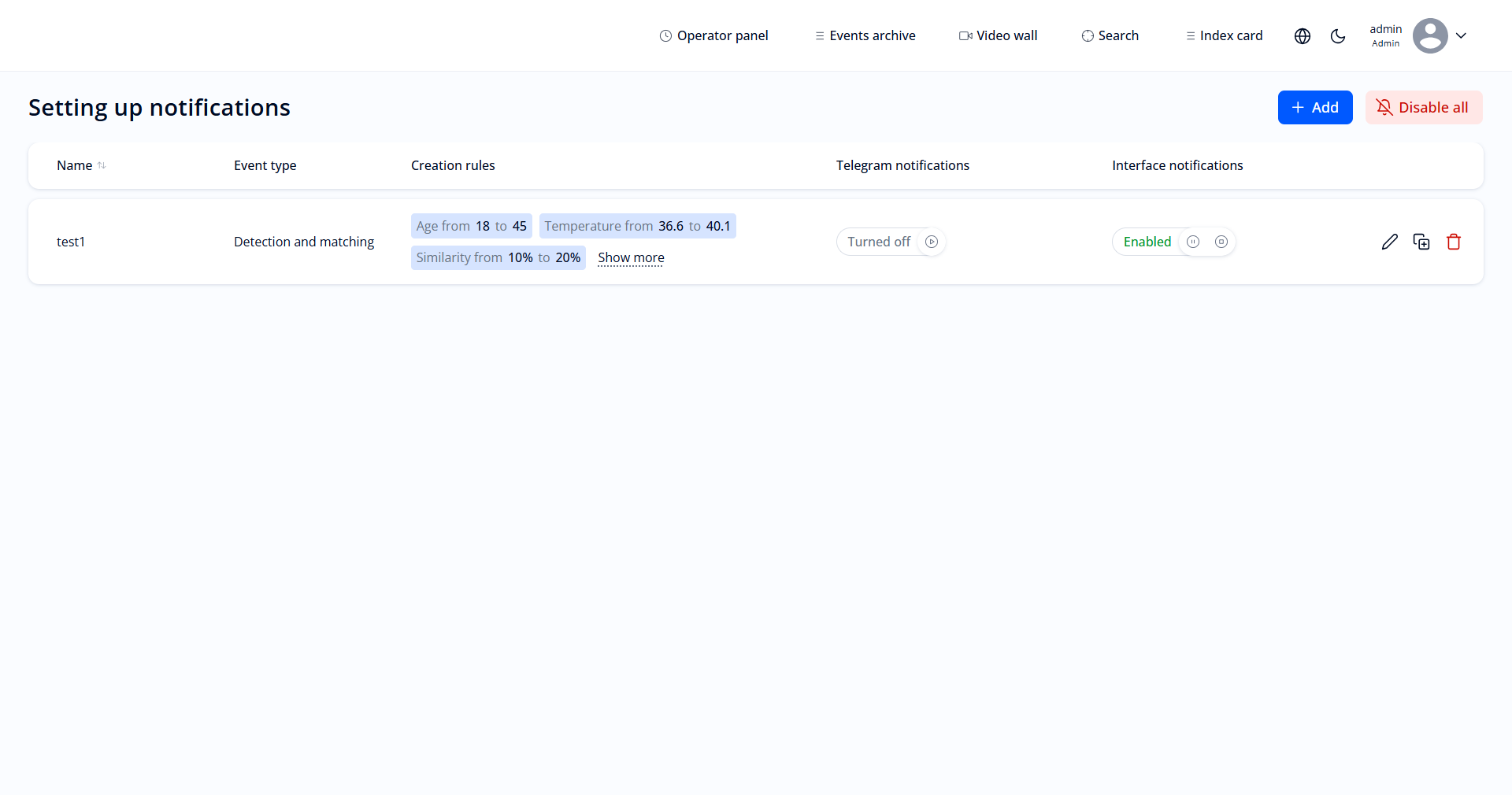Click the Age from 18 to 45 rule chip
1512x795 pixels.
471,226
